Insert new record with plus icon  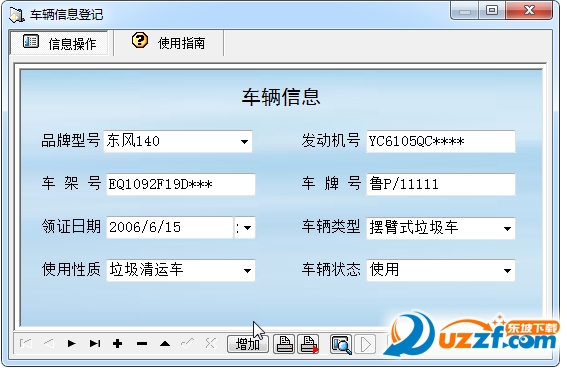pos(118,343)
